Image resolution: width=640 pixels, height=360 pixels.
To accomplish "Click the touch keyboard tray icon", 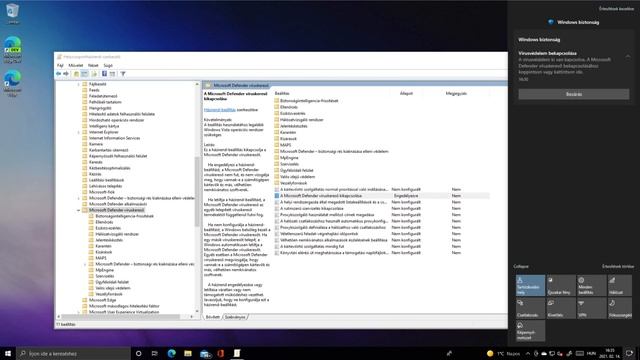I will point(580,353).
